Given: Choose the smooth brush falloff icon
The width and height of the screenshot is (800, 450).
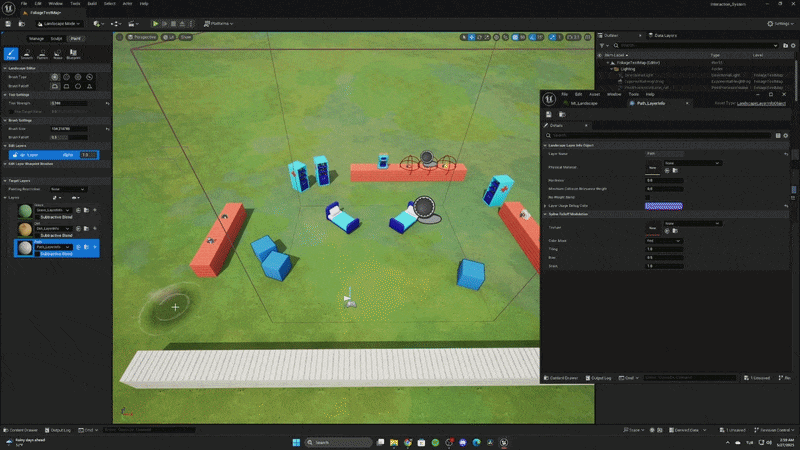Looking at the screenshot, I should pyautogui.click(x=55, y=86).
